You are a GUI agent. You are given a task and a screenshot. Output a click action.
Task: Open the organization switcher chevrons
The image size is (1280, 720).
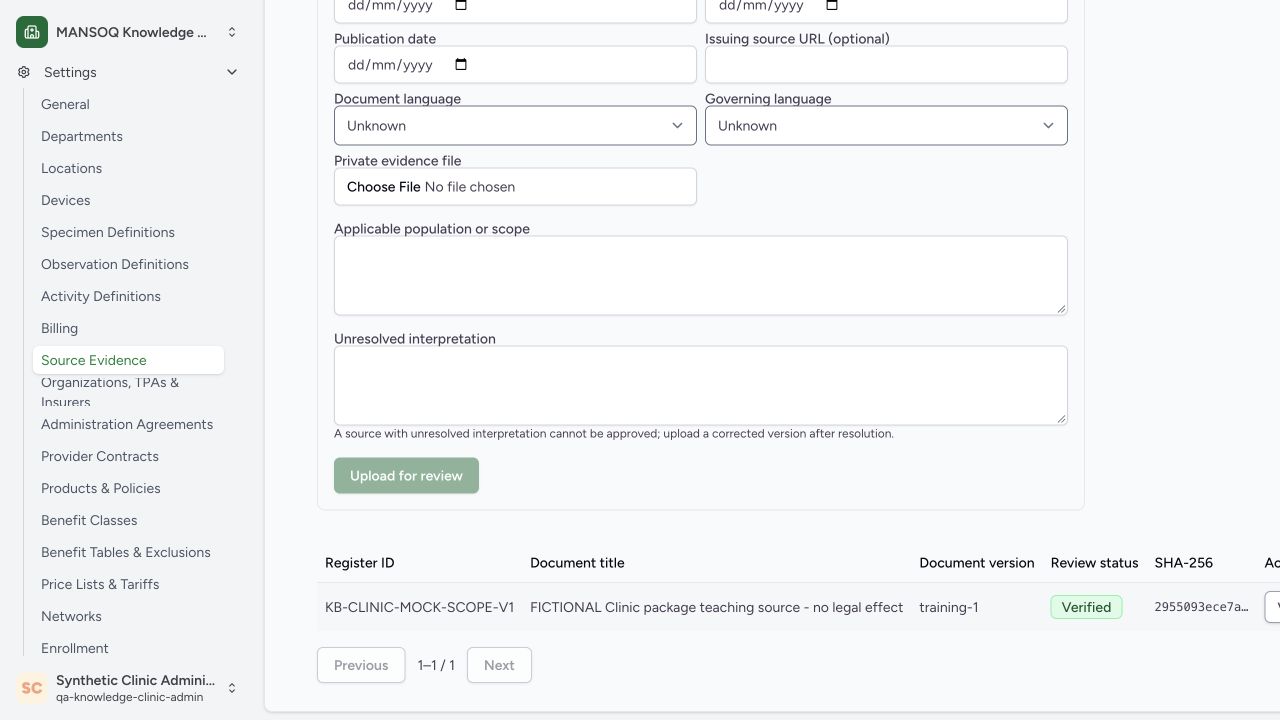click(x=232, y=32)
